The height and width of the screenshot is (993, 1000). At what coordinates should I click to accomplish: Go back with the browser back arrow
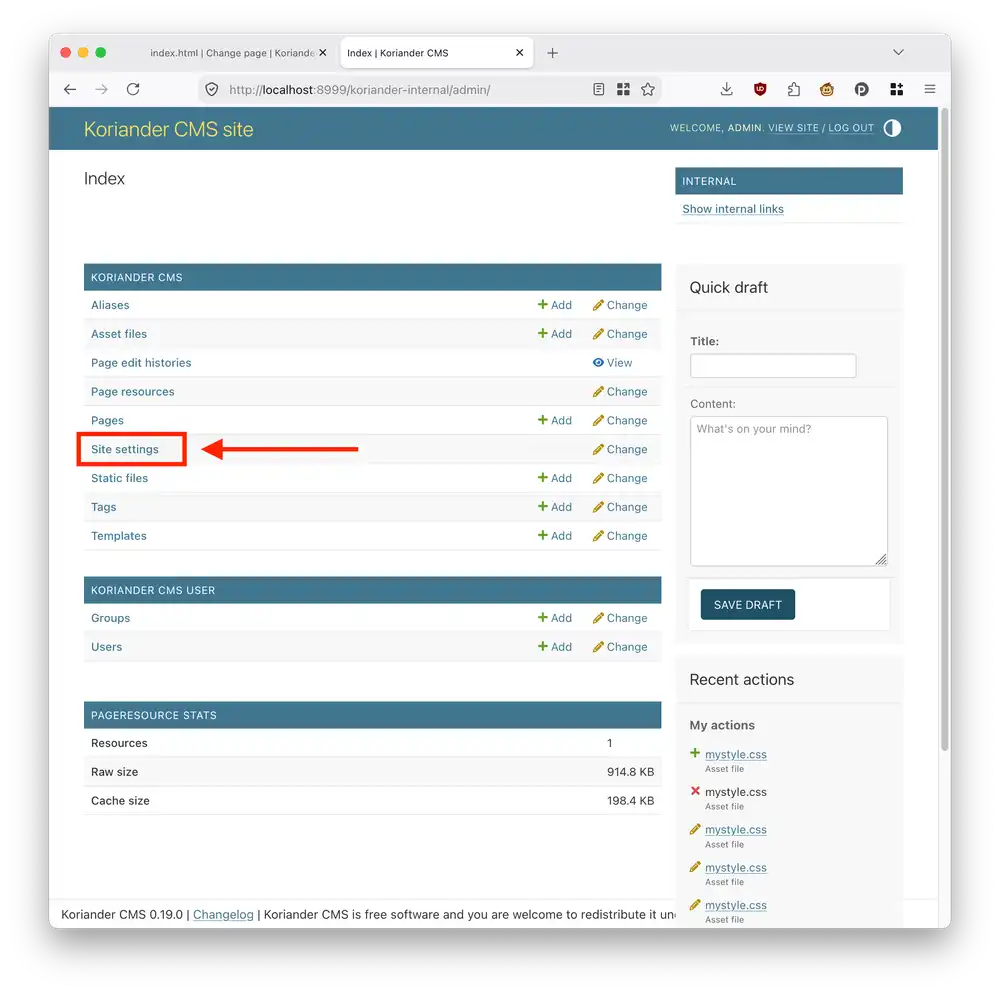coord(70,89)
